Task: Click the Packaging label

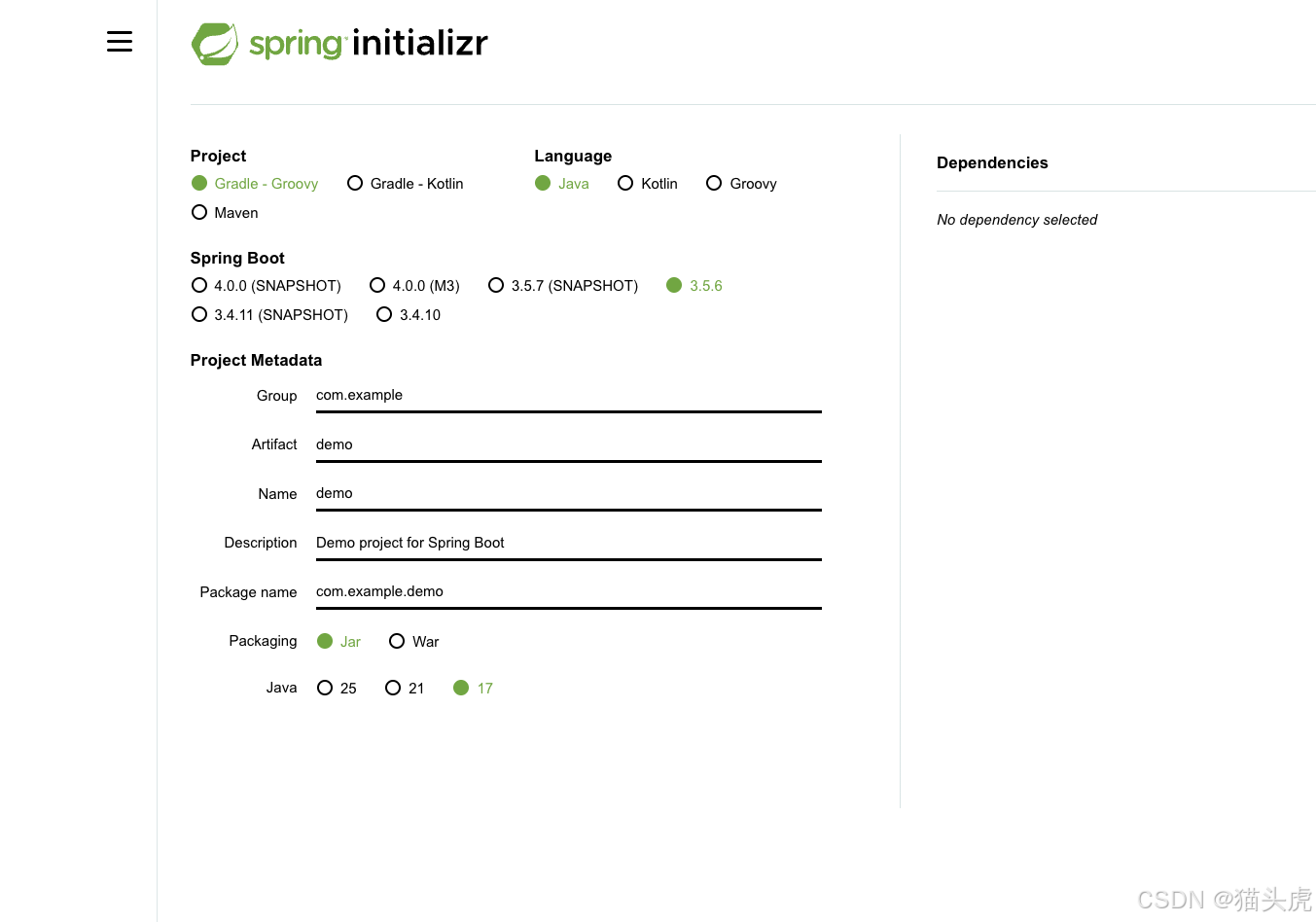Action: pos(263,641)
